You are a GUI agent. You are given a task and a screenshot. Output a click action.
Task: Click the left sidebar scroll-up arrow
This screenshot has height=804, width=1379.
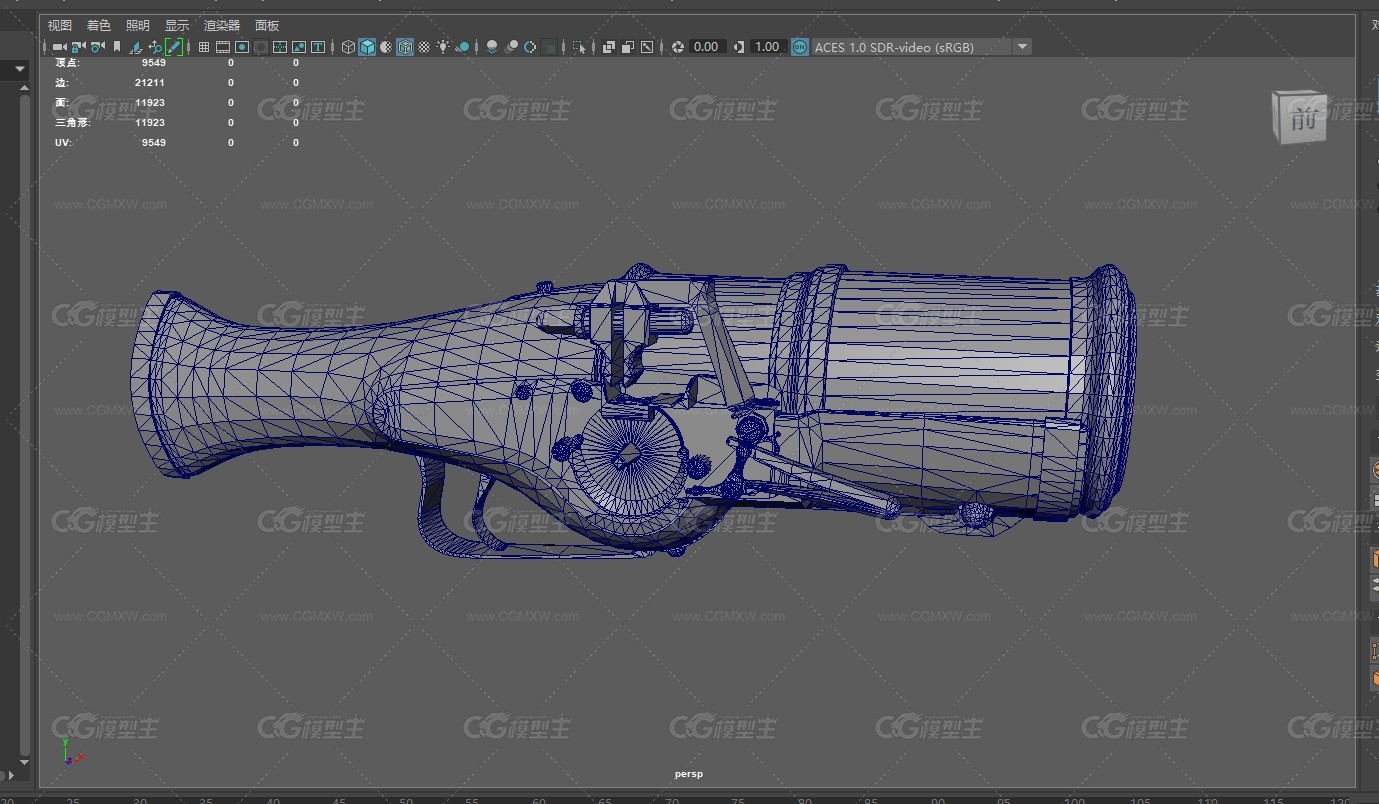[x=25, y=88]
